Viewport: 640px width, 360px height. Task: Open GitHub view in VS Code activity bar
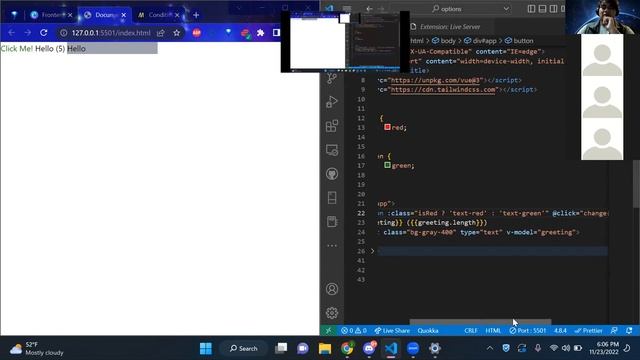(x=332, y=174)
